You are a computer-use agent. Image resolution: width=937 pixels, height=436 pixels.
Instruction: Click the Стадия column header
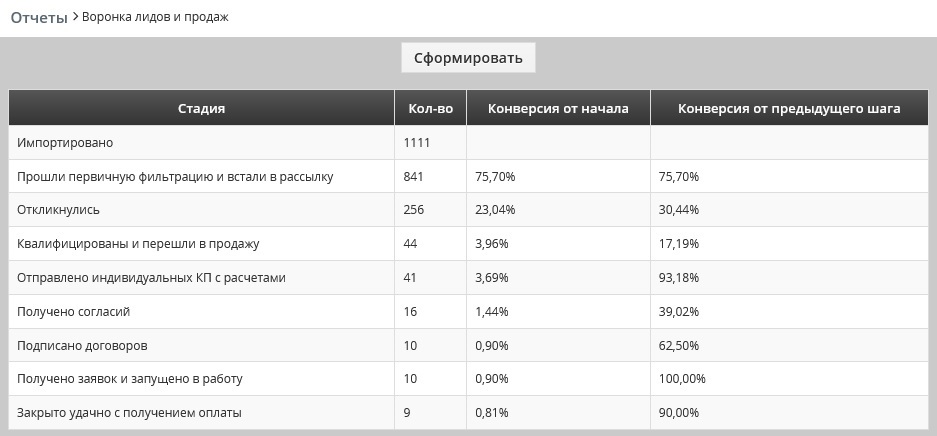click(201, 108)
